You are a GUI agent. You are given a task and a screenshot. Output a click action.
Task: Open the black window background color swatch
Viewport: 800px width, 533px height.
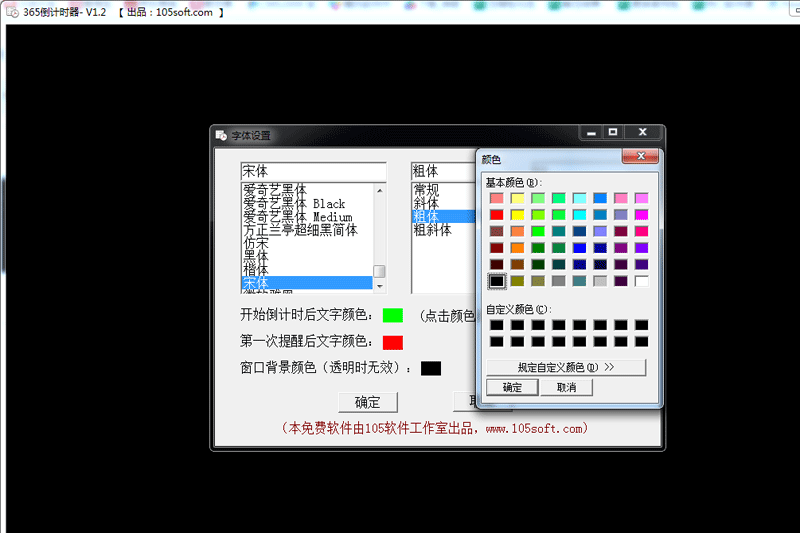pos(430,368)
